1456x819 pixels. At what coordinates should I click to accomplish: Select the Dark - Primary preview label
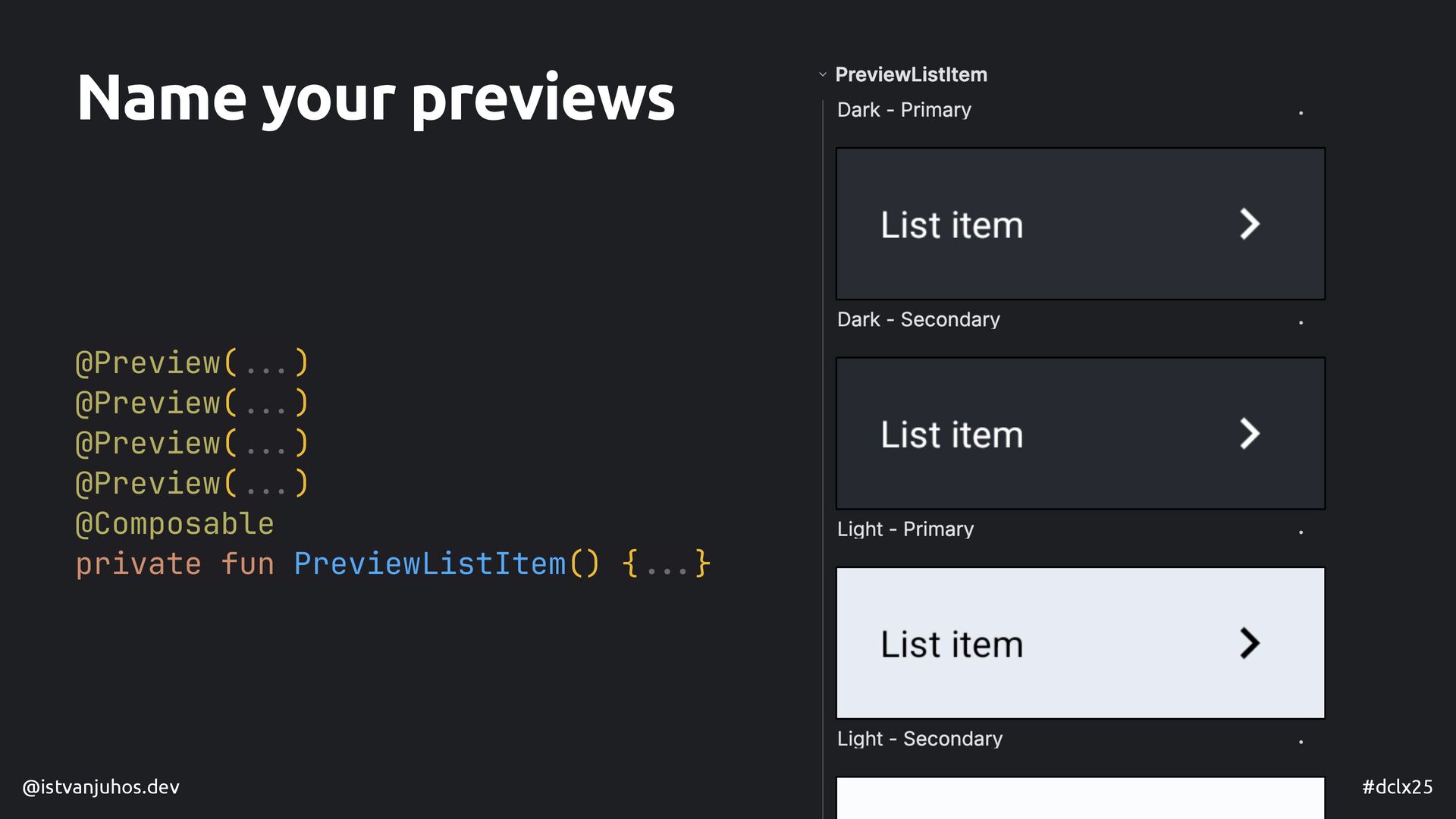904,110
